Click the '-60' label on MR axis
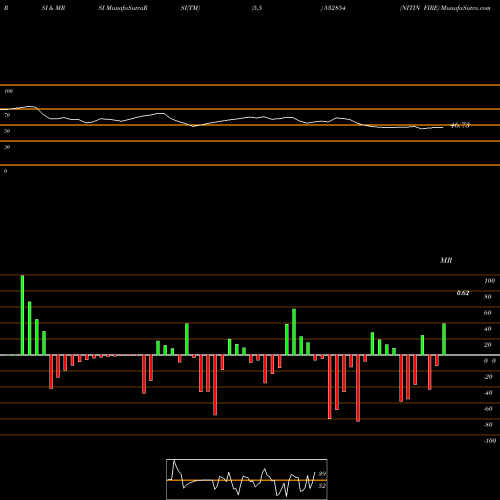500x500 pixels. point(488,409)
